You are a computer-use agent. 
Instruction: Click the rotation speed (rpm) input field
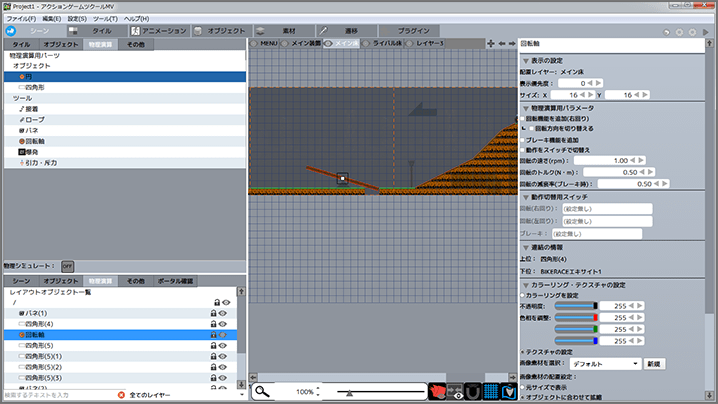(x=621, y=160)
